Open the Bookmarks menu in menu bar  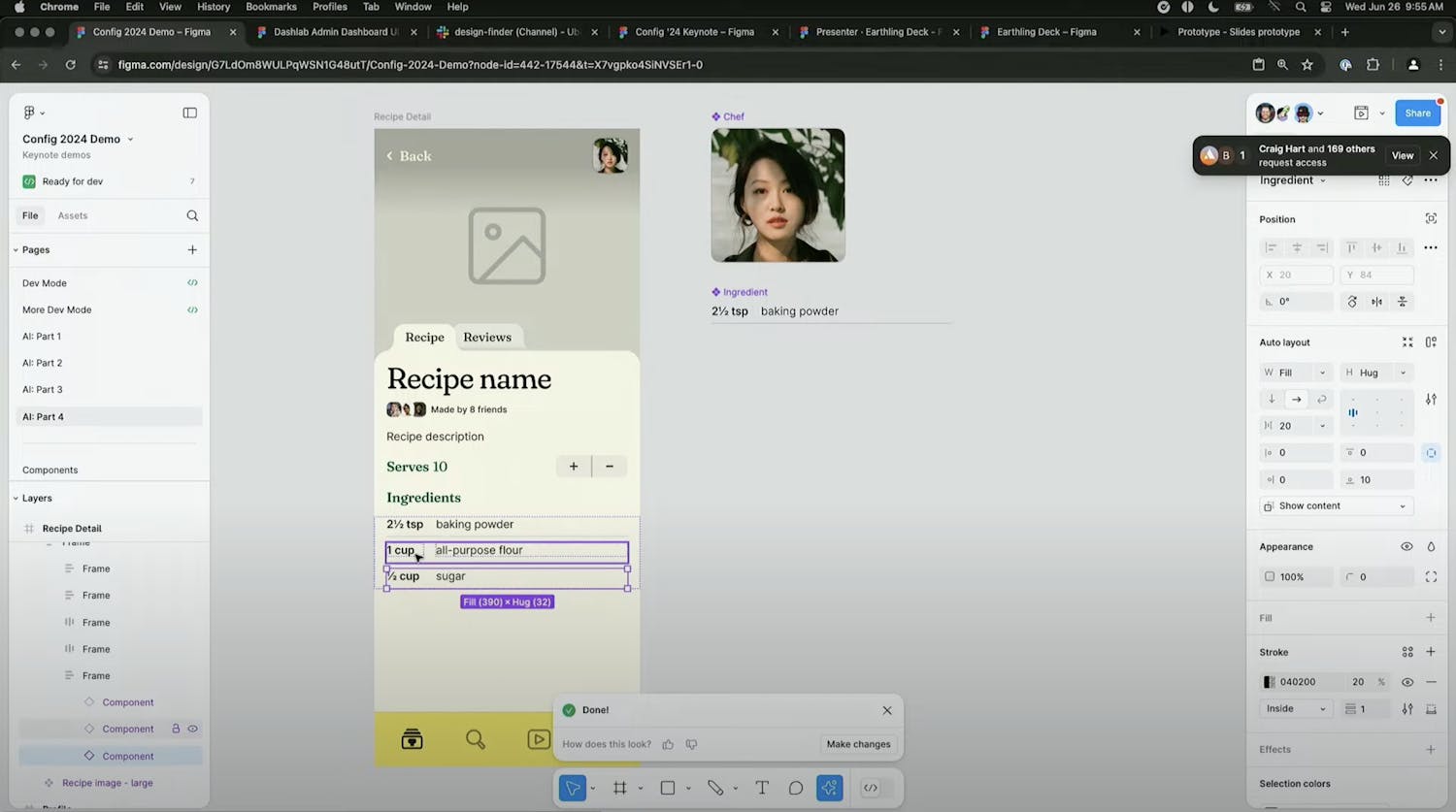(x=271, y=7)
